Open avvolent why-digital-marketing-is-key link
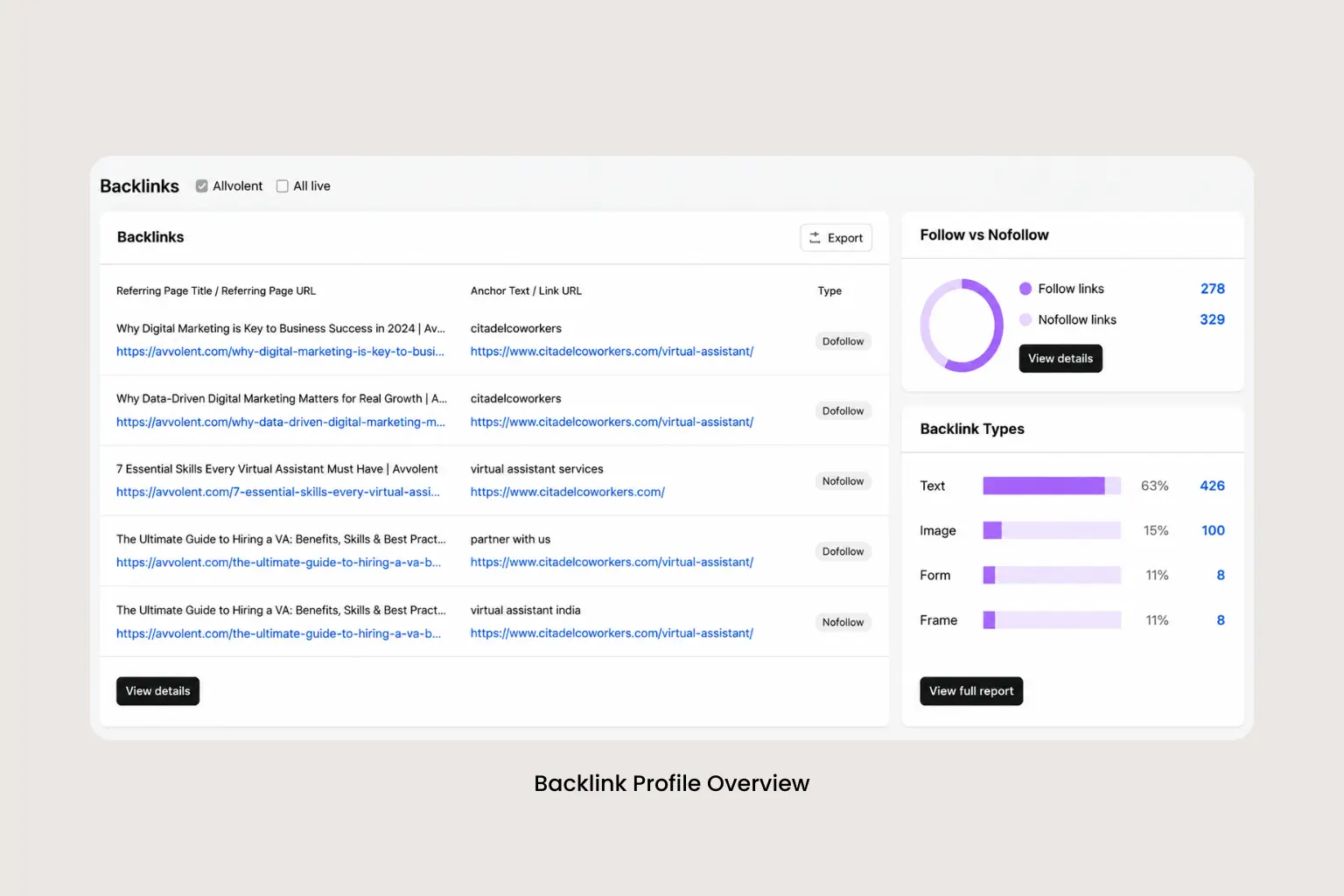1344x896 pixels. click(x=280, y=352)
